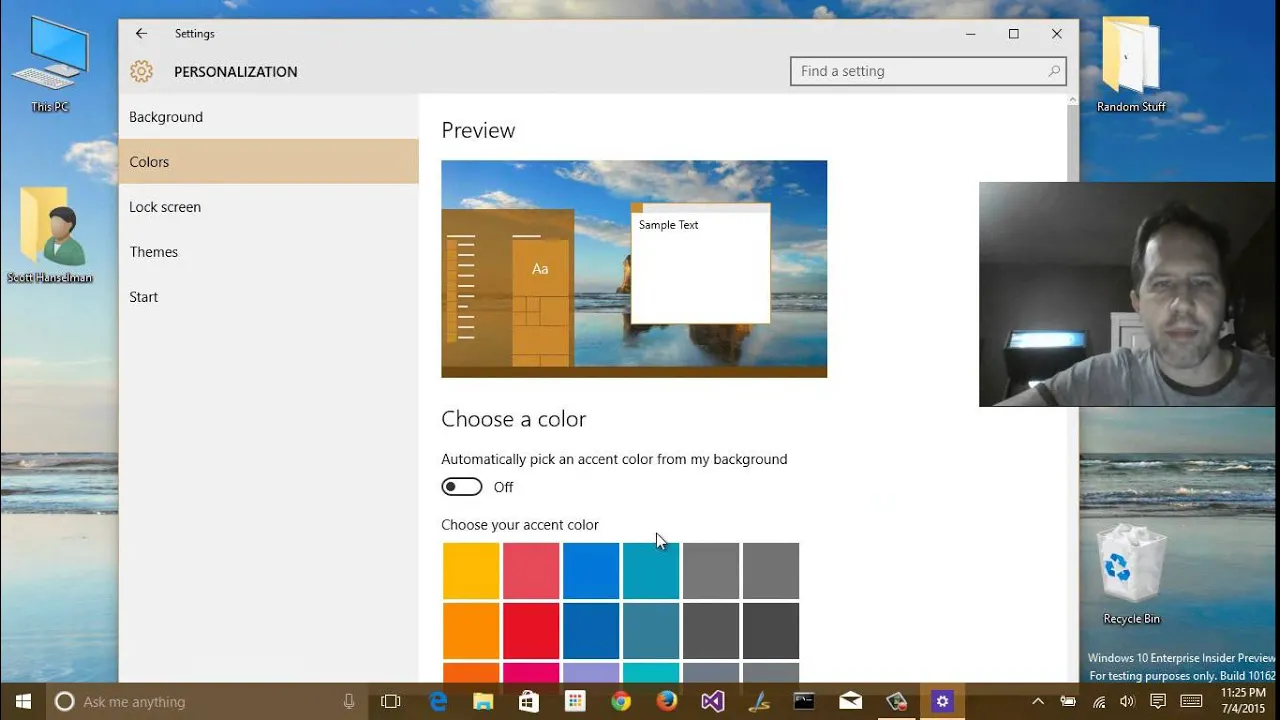This screenshot has width=1280, height=720.
Task: Pick the pure red accent swatch
Action: point(531,631)
